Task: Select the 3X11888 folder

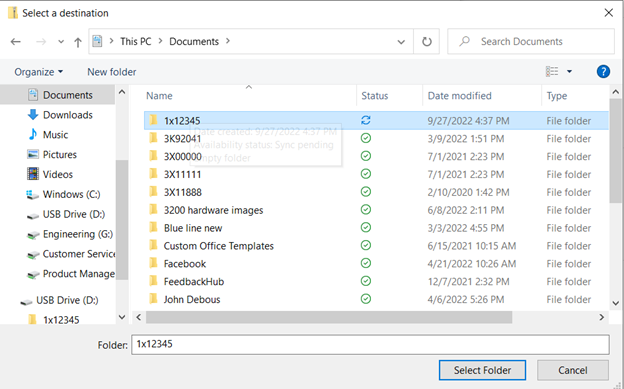Action: click(183, 192)
